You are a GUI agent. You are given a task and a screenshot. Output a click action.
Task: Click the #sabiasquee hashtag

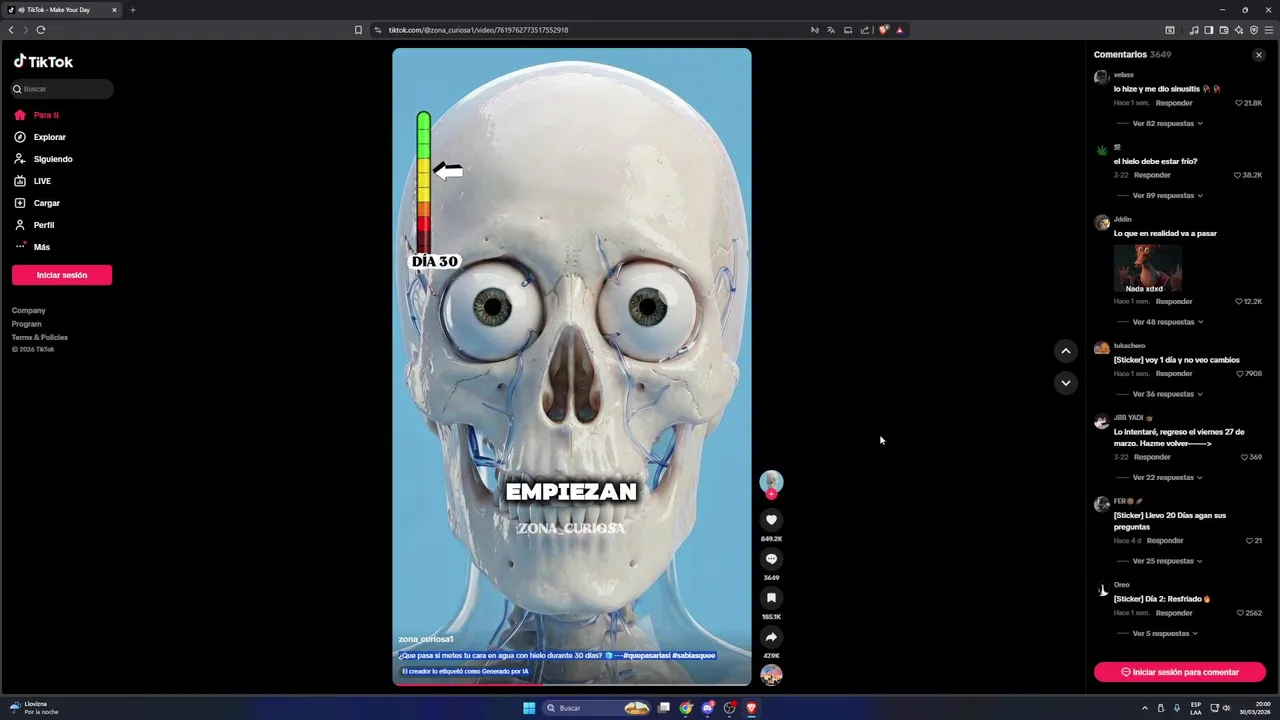(x=694, y=655)
